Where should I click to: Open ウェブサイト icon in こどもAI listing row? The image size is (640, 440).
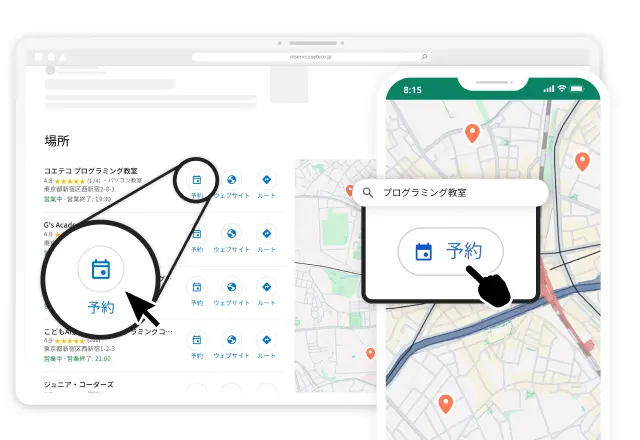pos(231,340)
